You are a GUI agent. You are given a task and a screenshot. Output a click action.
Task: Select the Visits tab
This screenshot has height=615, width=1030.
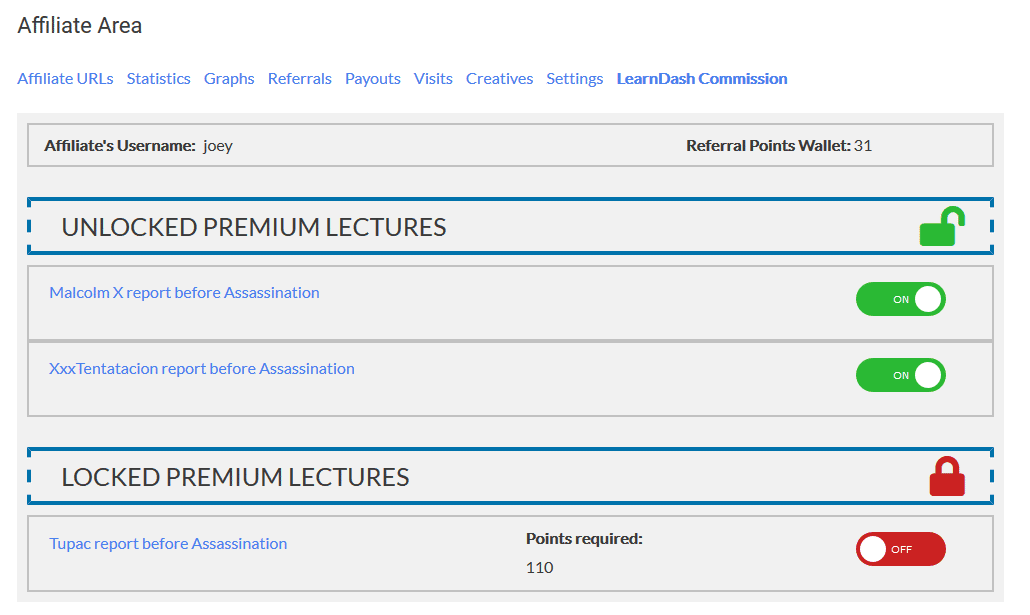433,79
